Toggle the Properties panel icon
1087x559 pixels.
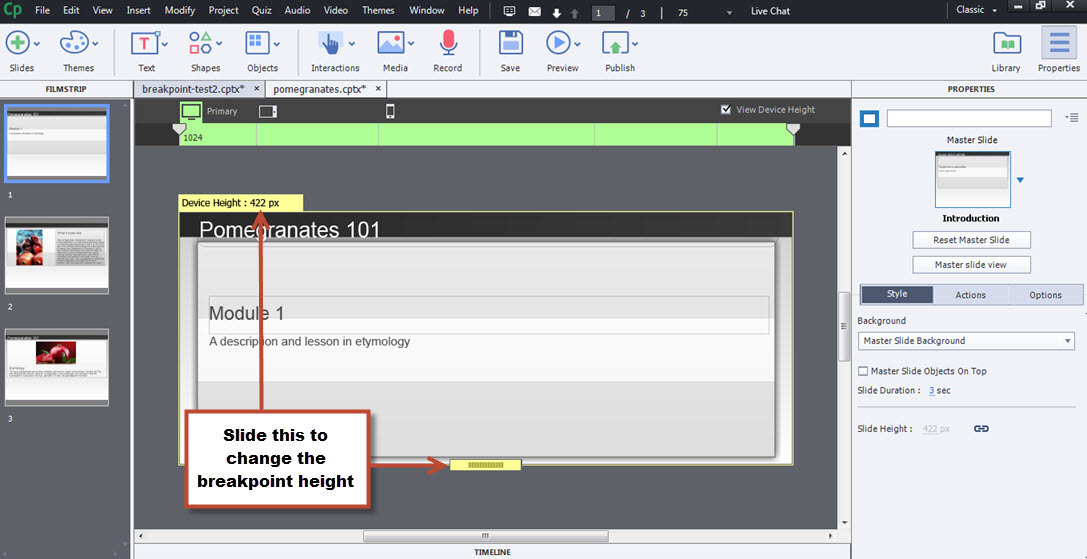[x=1059, y=43]
